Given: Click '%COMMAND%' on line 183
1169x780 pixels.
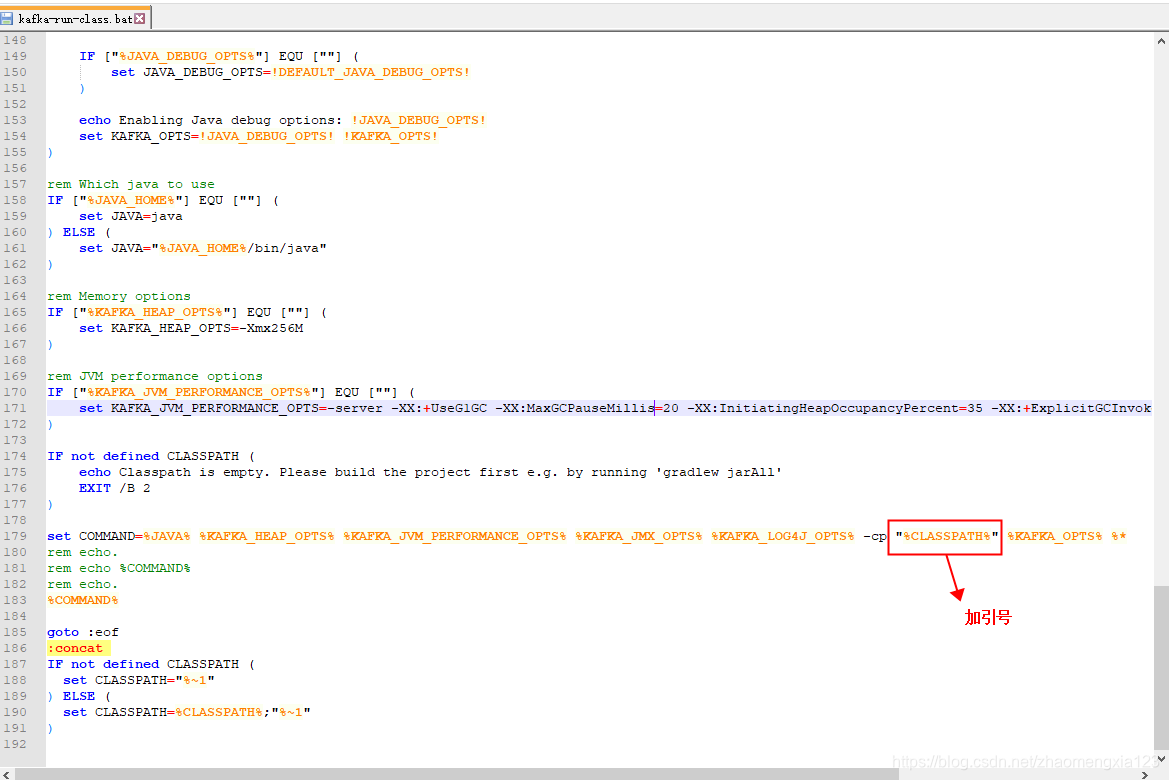Looking at the screenshot, I should point(83,600).
